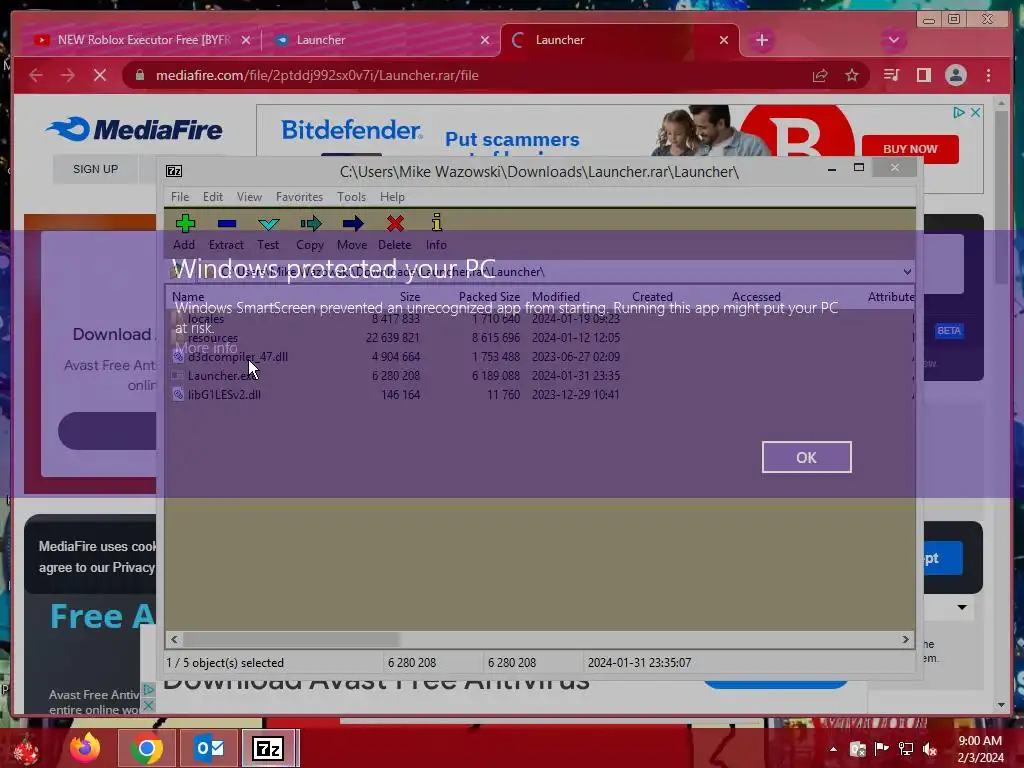Viewport: 1024px width, 768px height.
Task: Click SIGN UP on MediaFire
Action: coord(95,169)
